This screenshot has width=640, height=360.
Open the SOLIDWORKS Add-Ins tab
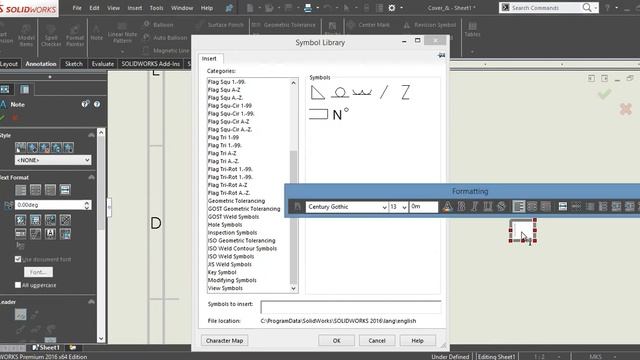pyautogui.click(x=151, y=64)
